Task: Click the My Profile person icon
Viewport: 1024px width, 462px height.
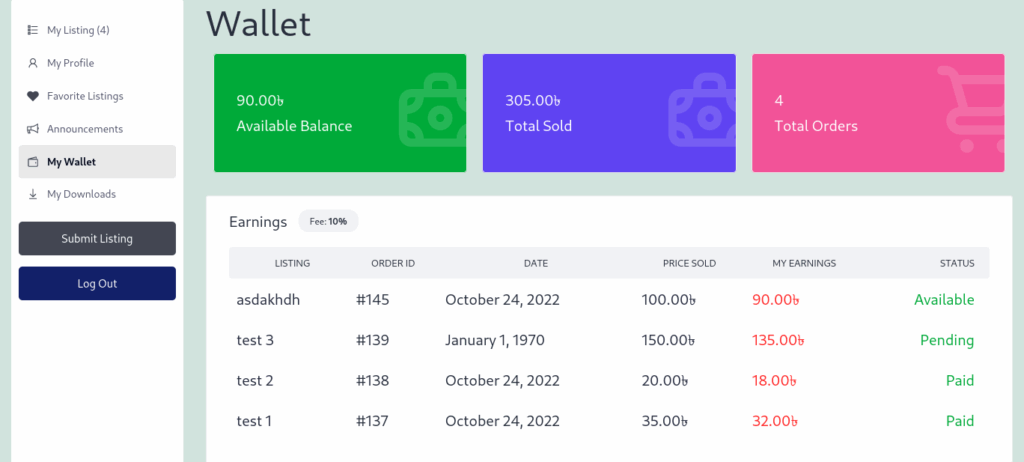Action: pyautogui.click(x=33, y=63)
